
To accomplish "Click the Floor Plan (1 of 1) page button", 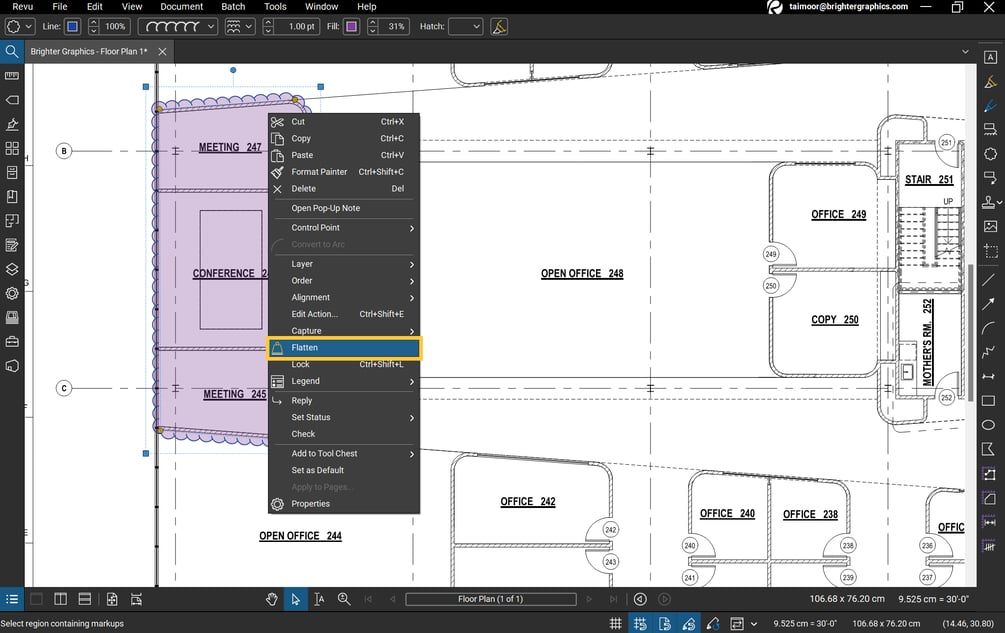I will click(490, 599).
